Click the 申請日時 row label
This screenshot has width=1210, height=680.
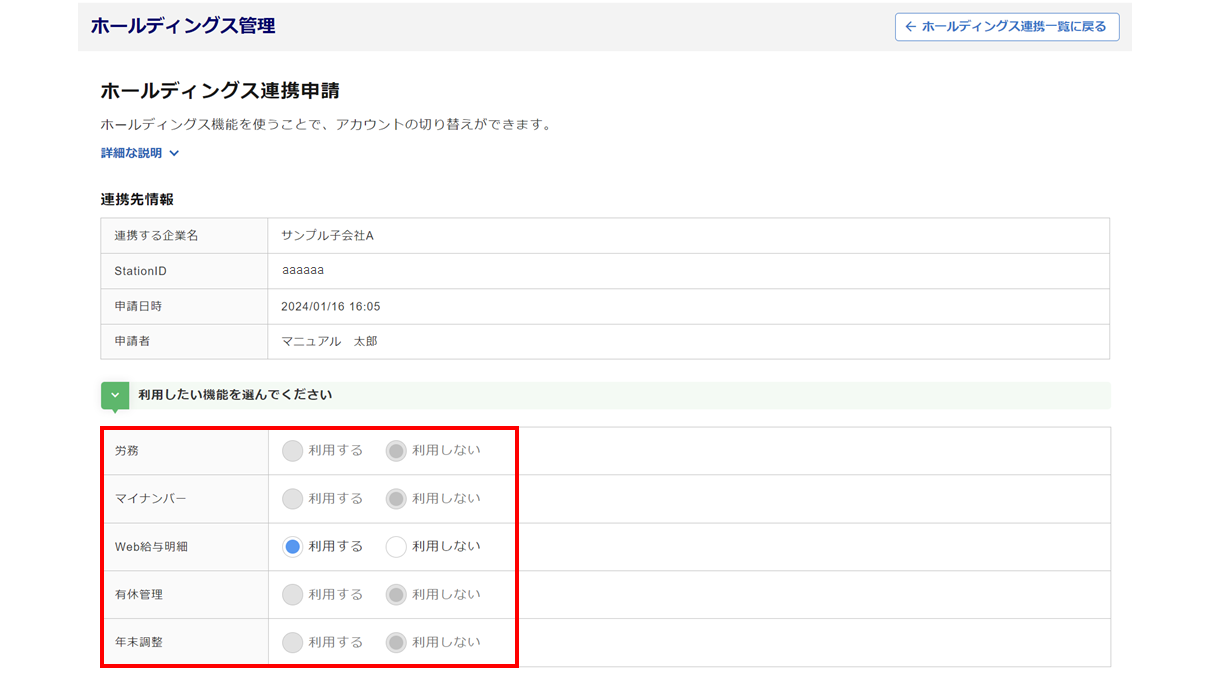tap(139, 307)
